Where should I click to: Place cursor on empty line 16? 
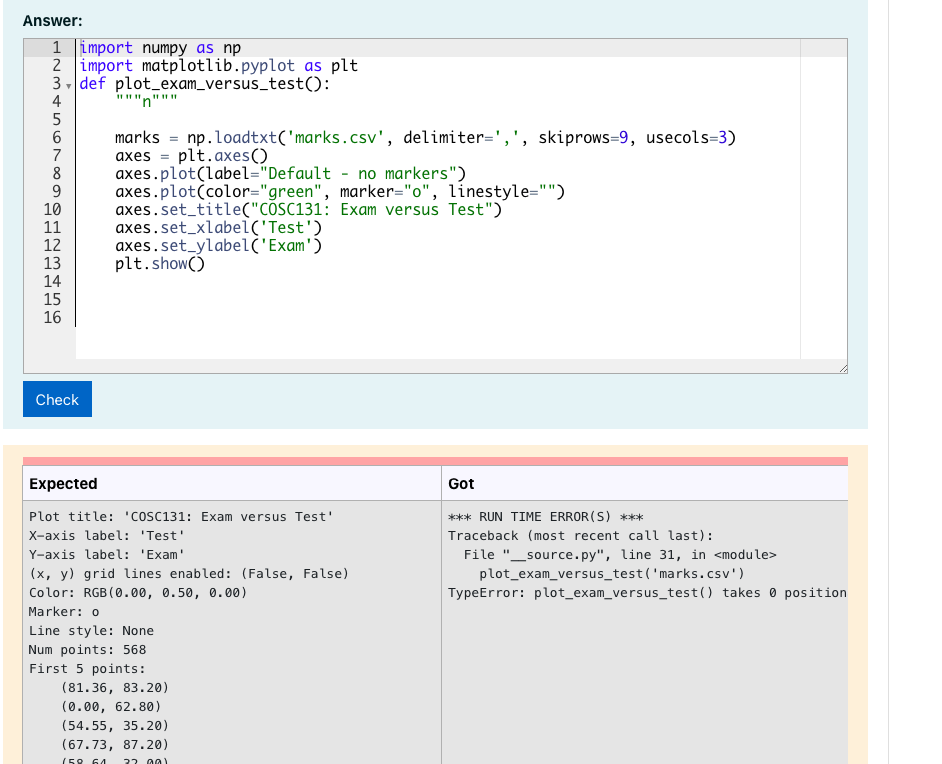coord(438,318)
